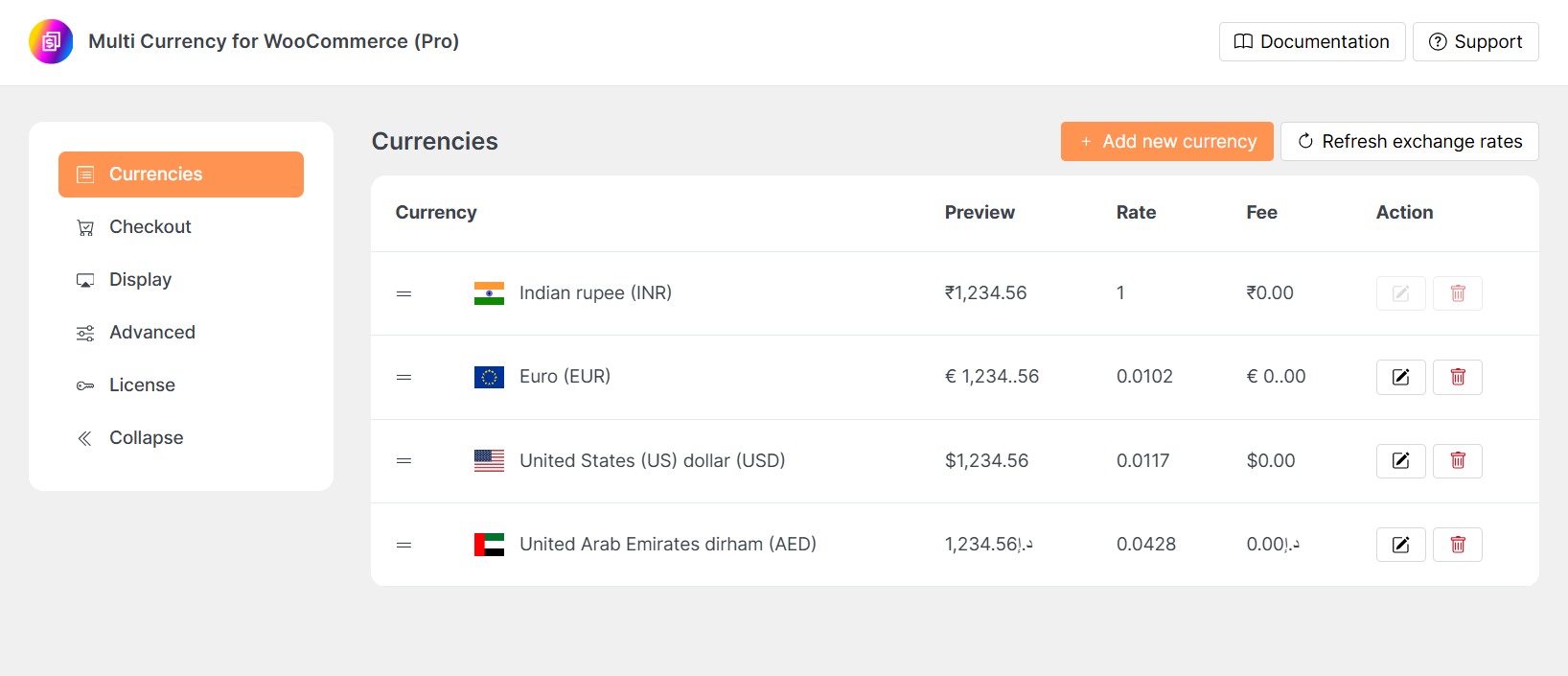Switch to the Display tab
Image resolution: width=1568 pixels, height=676 pixels.
point(140,280)
